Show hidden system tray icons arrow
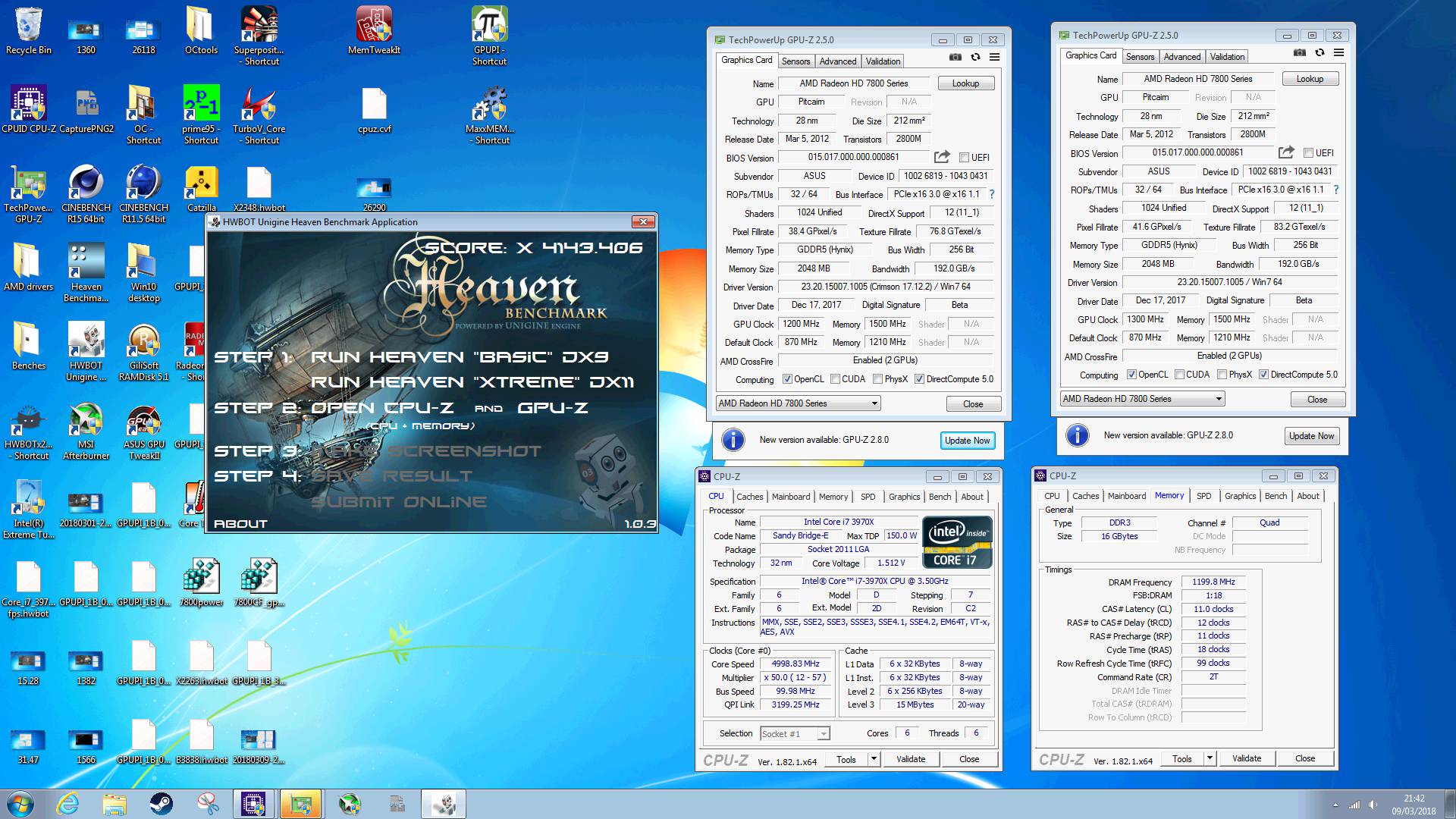The width and height of the screenshot is (1456, 819). (x=1335, y=805)
